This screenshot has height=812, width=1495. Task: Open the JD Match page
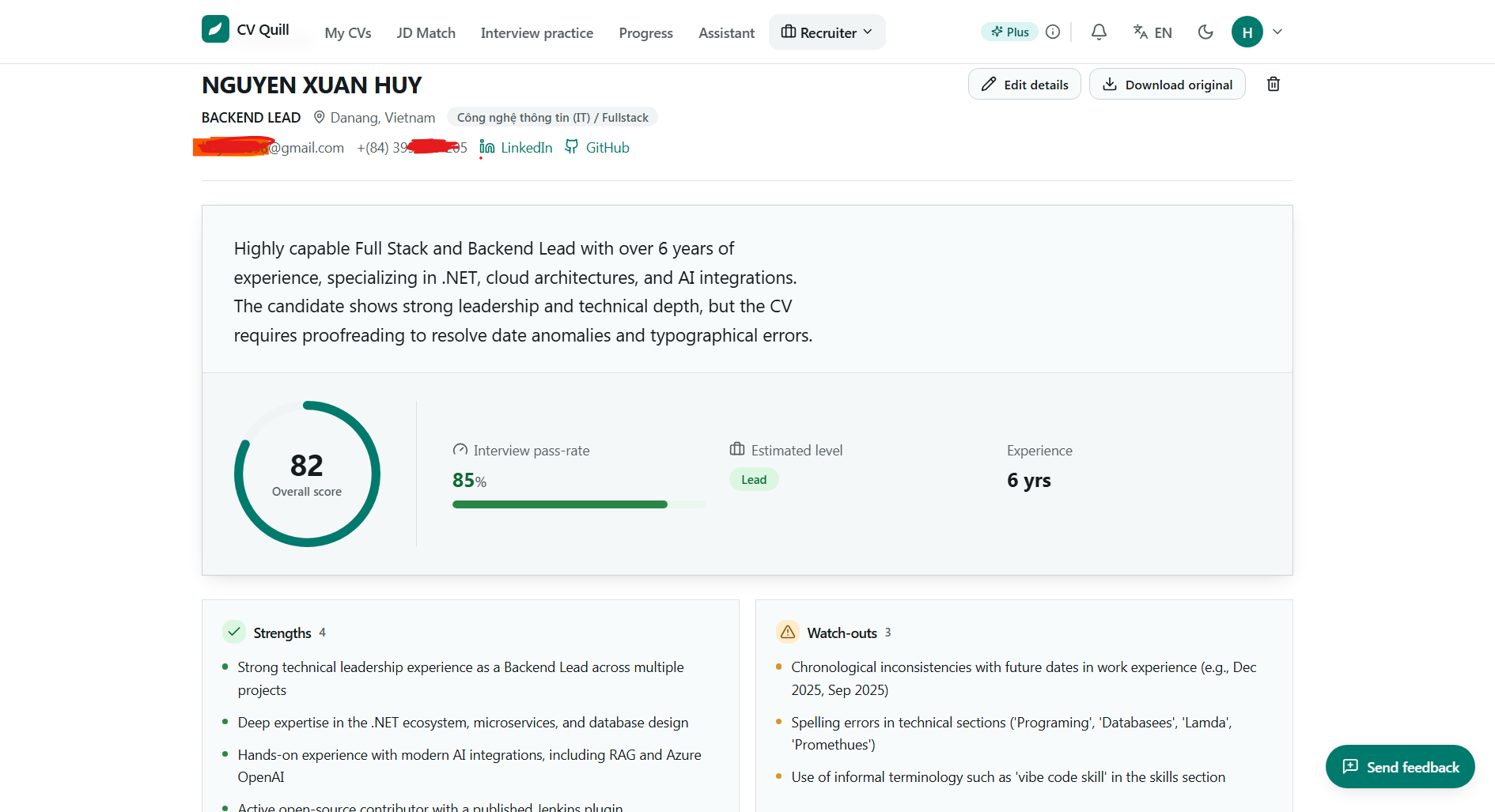click(426, 33)
